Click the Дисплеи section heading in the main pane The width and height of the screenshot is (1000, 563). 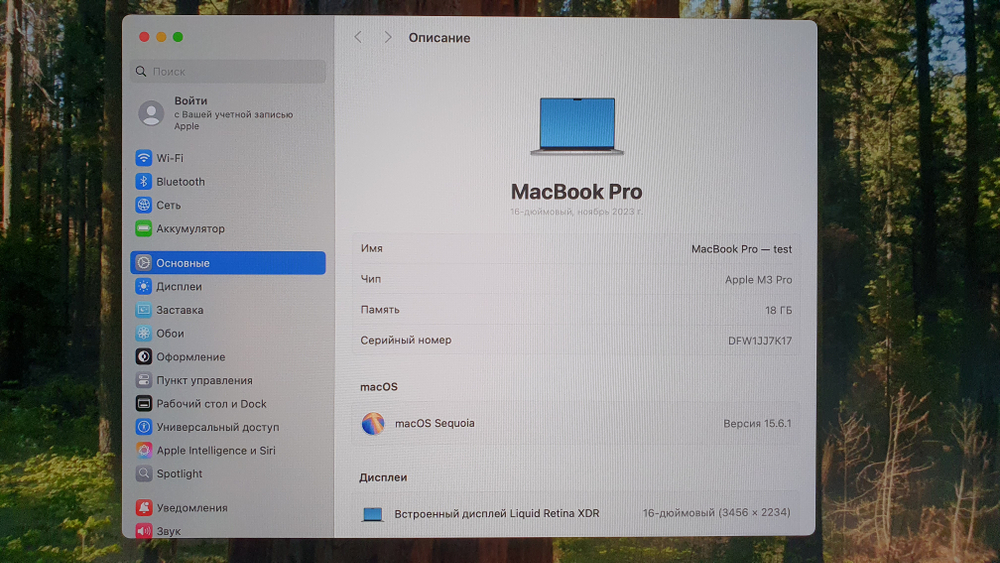pyautogui.click(x=383, y=478)
